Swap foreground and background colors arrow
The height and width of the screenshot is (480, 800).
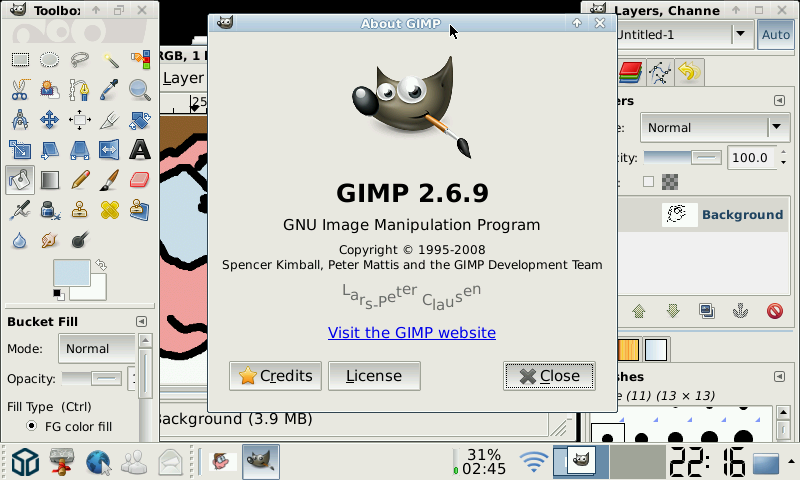101,265
